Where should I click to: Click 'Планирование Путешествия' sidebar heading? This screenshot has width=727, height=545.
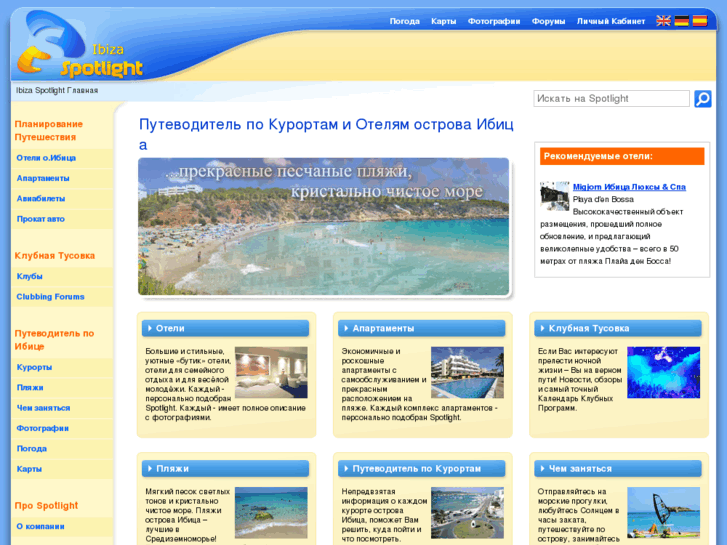(x=49, y=131)
